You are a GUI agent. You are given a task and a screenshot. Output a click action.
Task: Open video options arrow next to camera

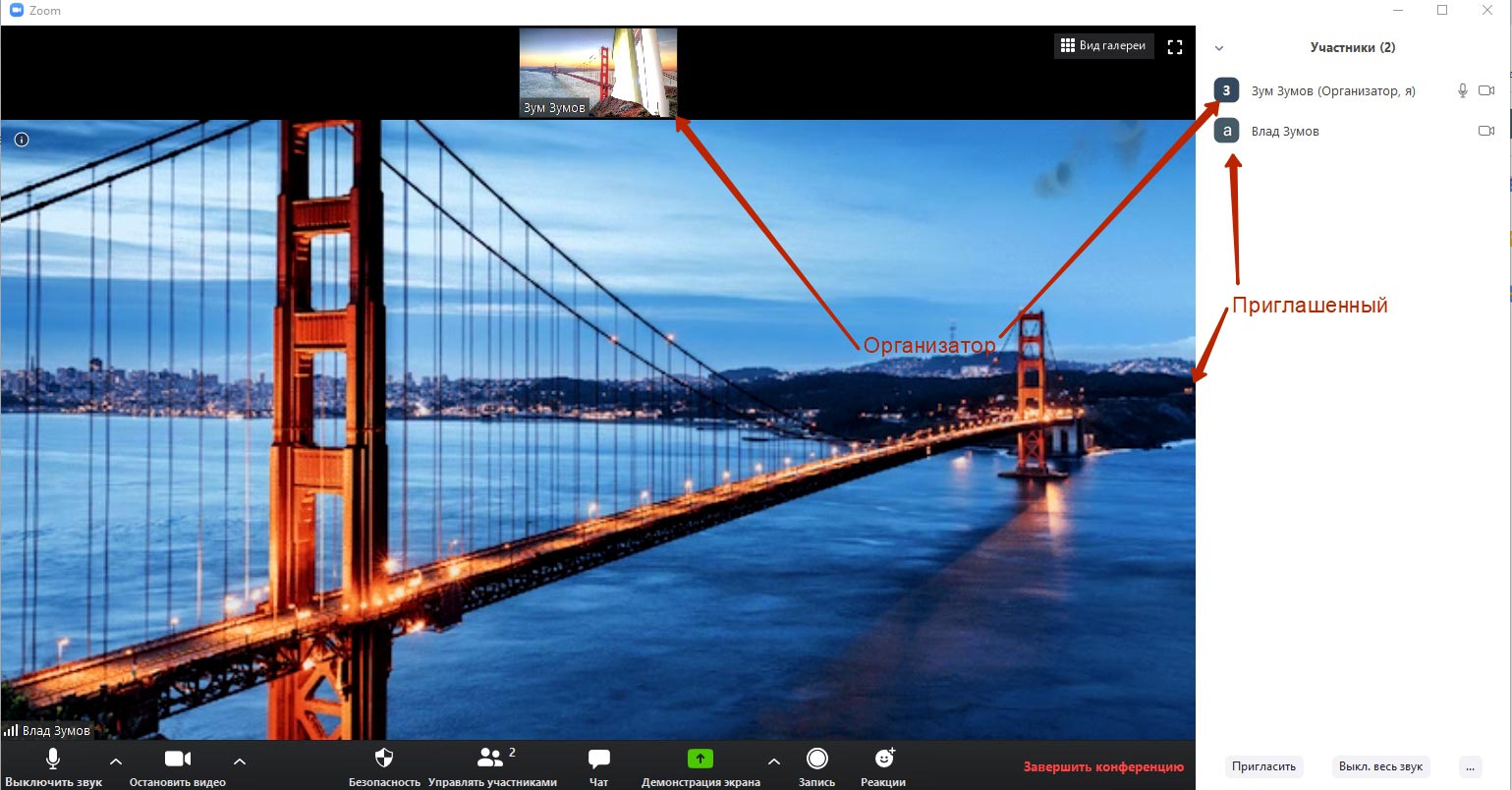click(239, 762)
